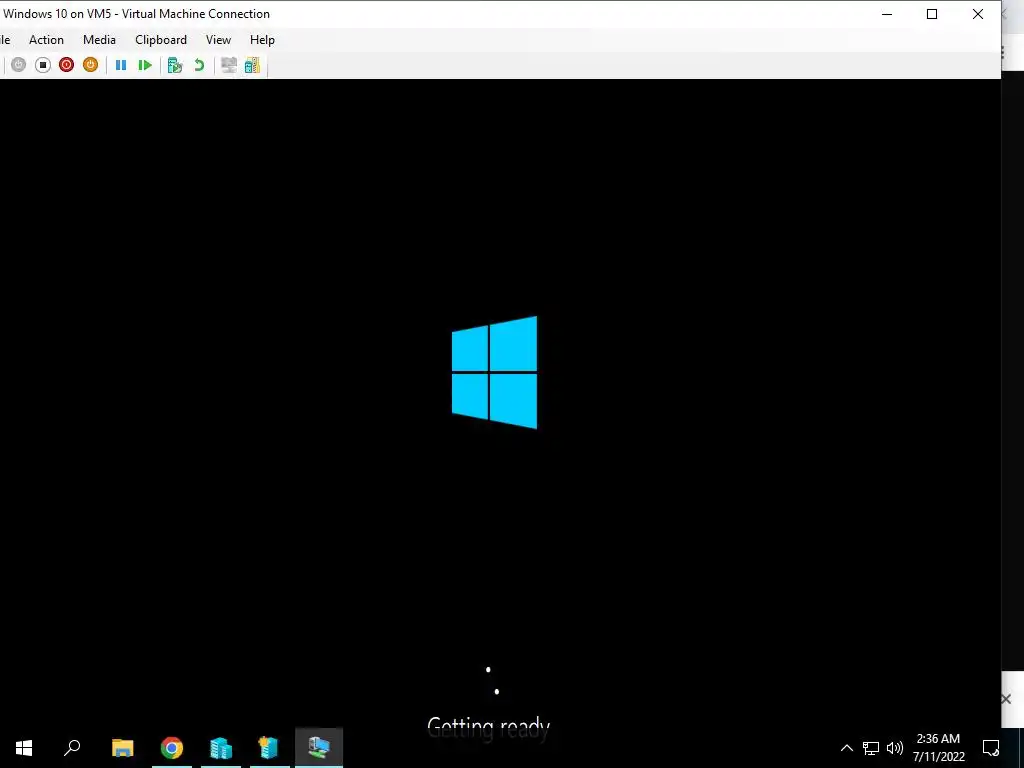Shut down the VM using the red power icon
1024x768 pixels.
[x=67, y=65]
